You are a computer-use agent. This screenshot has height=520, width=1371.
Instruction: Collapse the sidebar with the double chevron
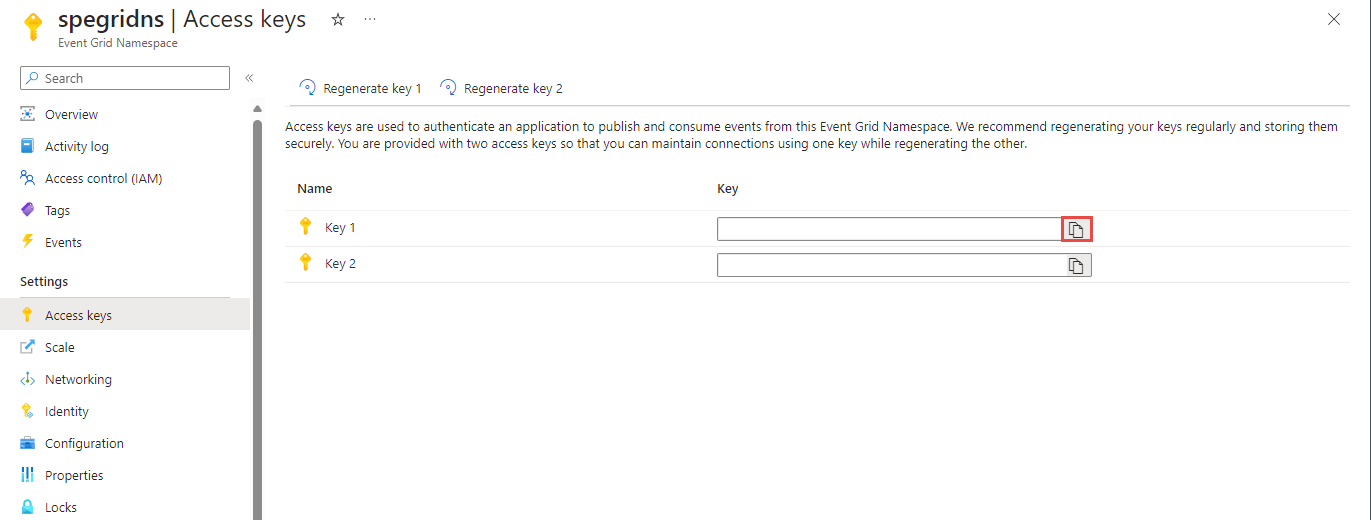tap(249, 78)
